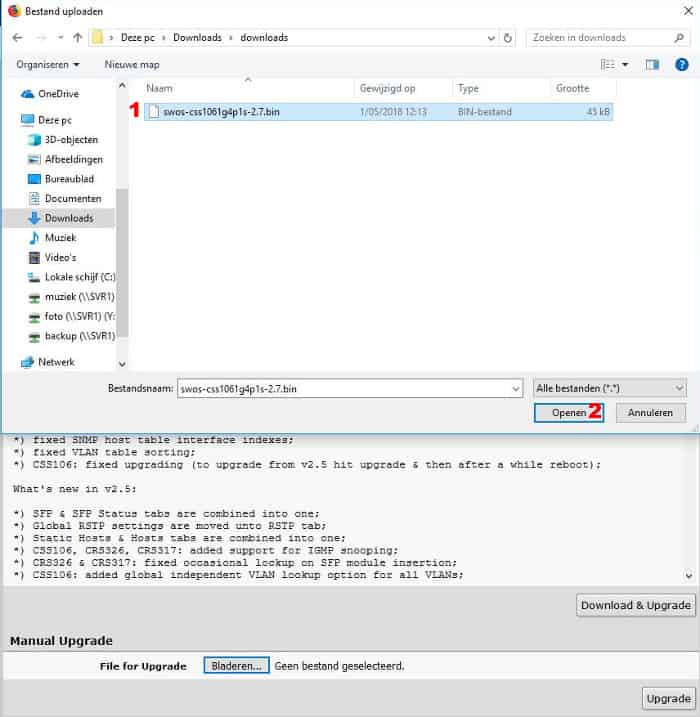Open the Afbeeldingen folder
700x717 pixels.
tap(65, 160)
